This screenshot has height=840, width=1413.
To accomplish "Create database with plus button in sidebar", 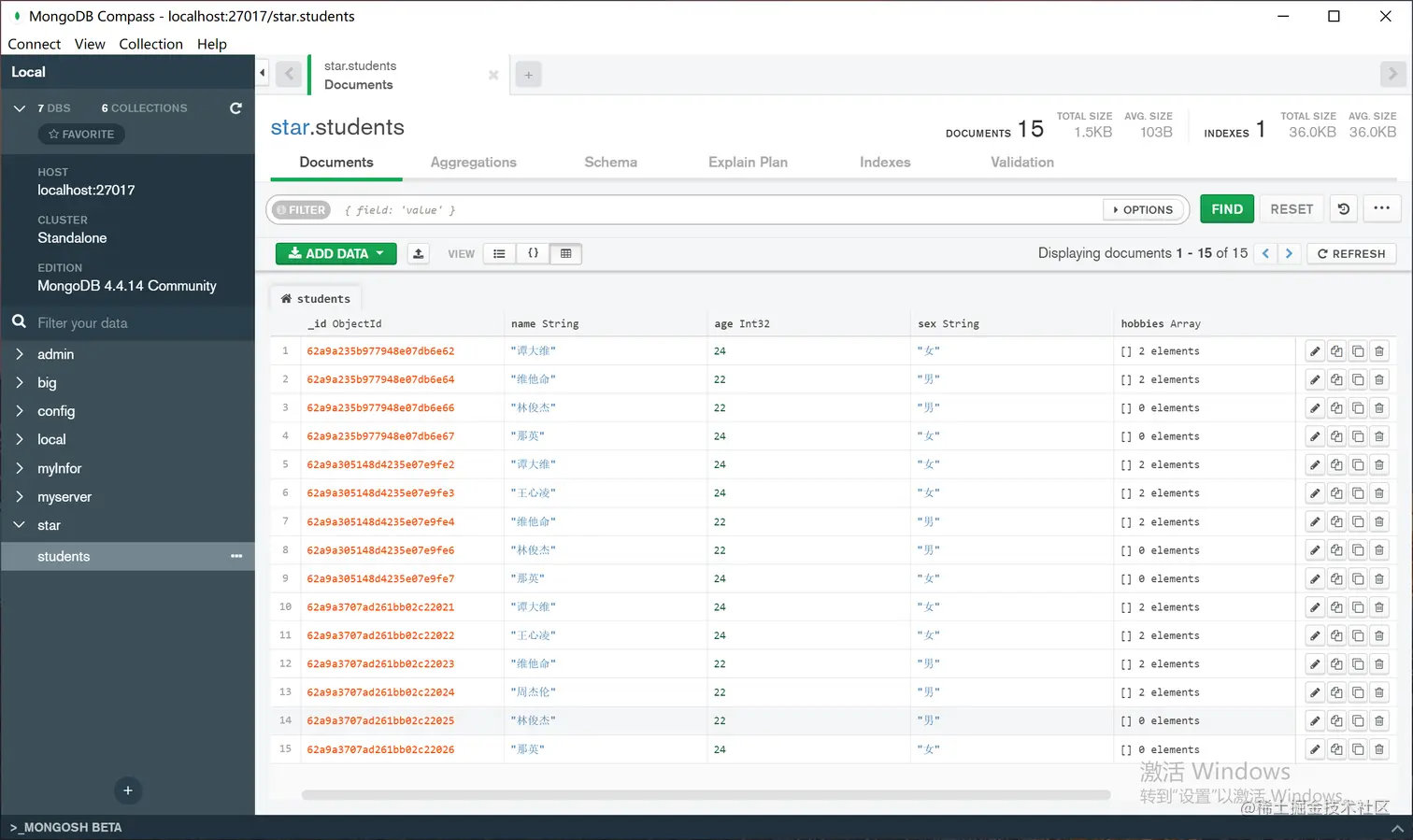I will [x=128, y=790].
